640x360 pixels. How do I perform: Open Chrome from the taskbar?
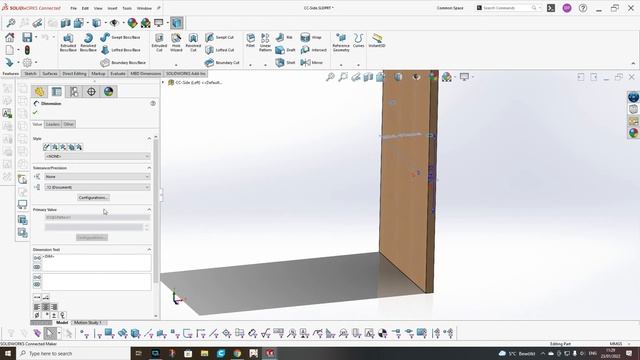coord(237,353)
